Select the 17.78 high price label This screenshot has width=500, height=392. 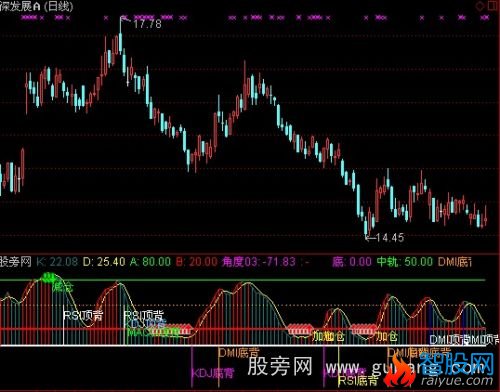[x=147, y=24]
